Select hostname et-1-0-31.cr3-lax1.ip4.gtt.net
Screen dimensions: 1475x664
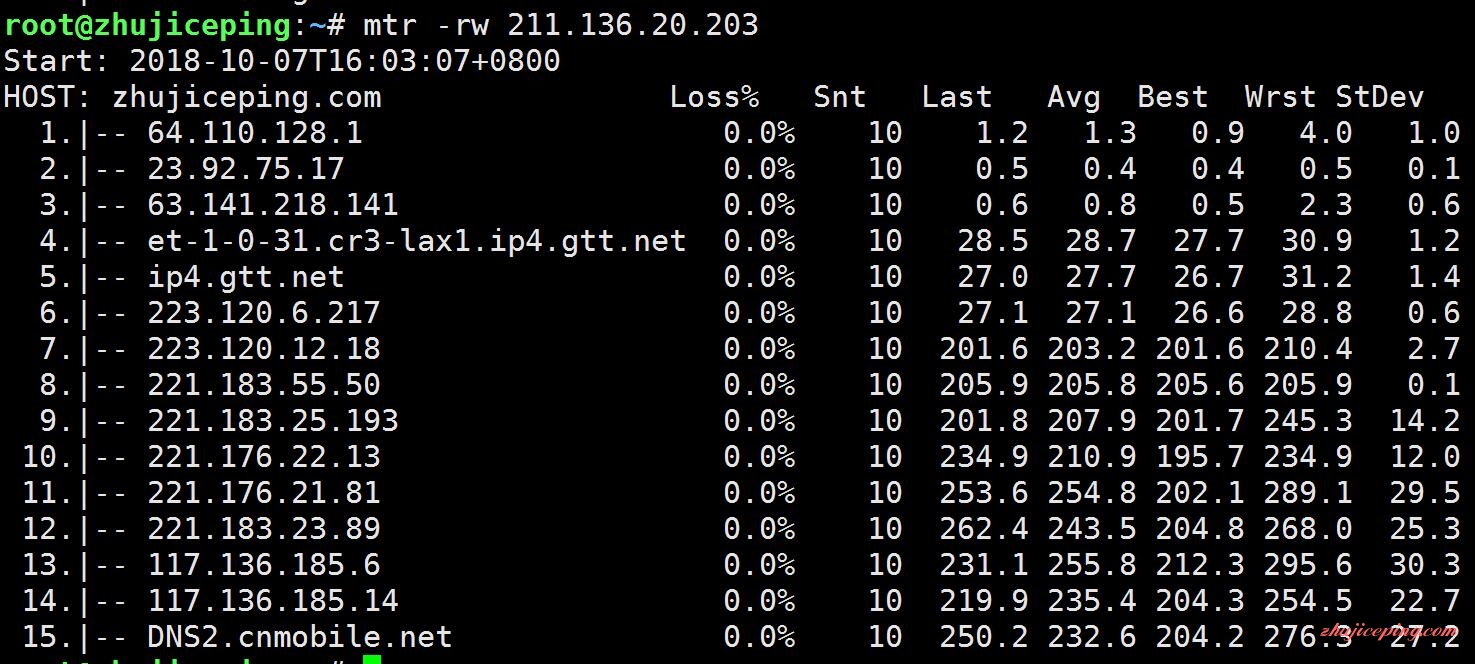417,241
